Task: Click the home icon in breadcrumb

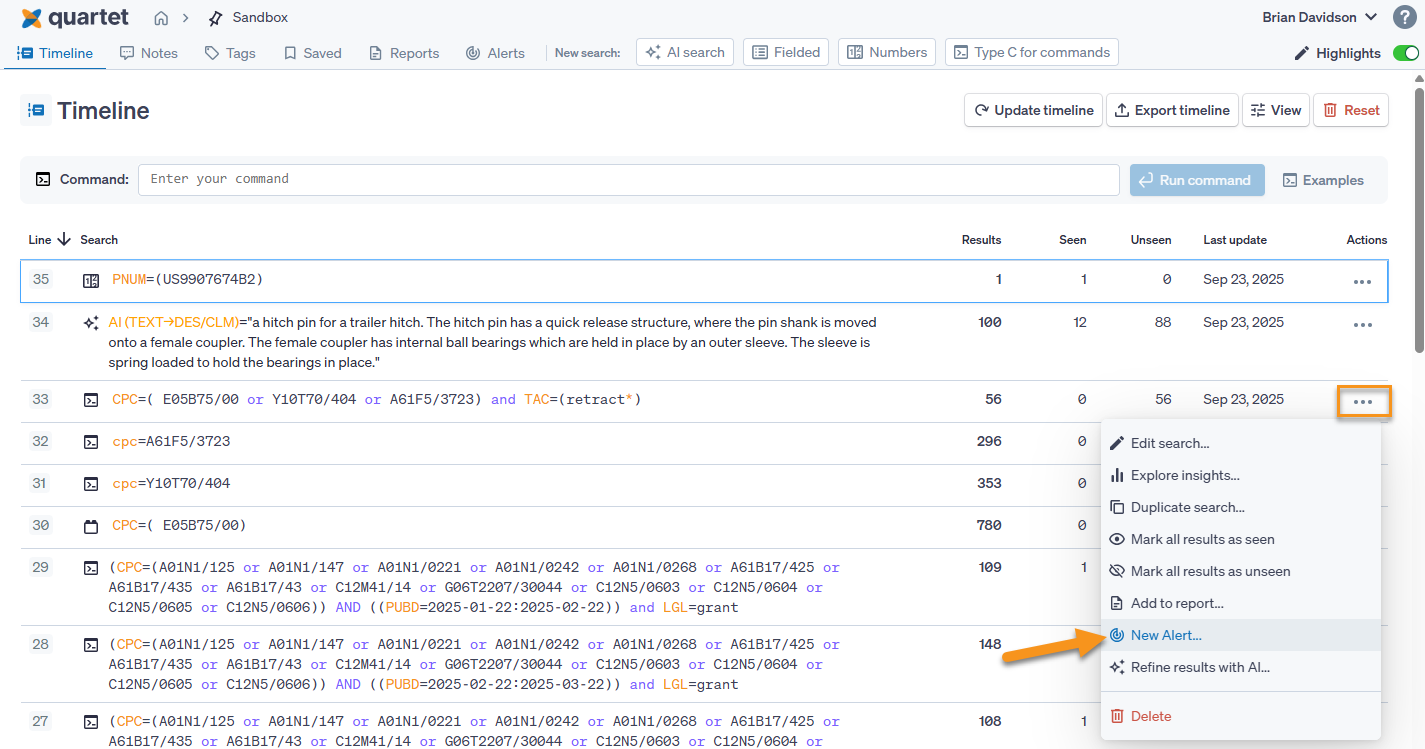Action: coord(161,18)
